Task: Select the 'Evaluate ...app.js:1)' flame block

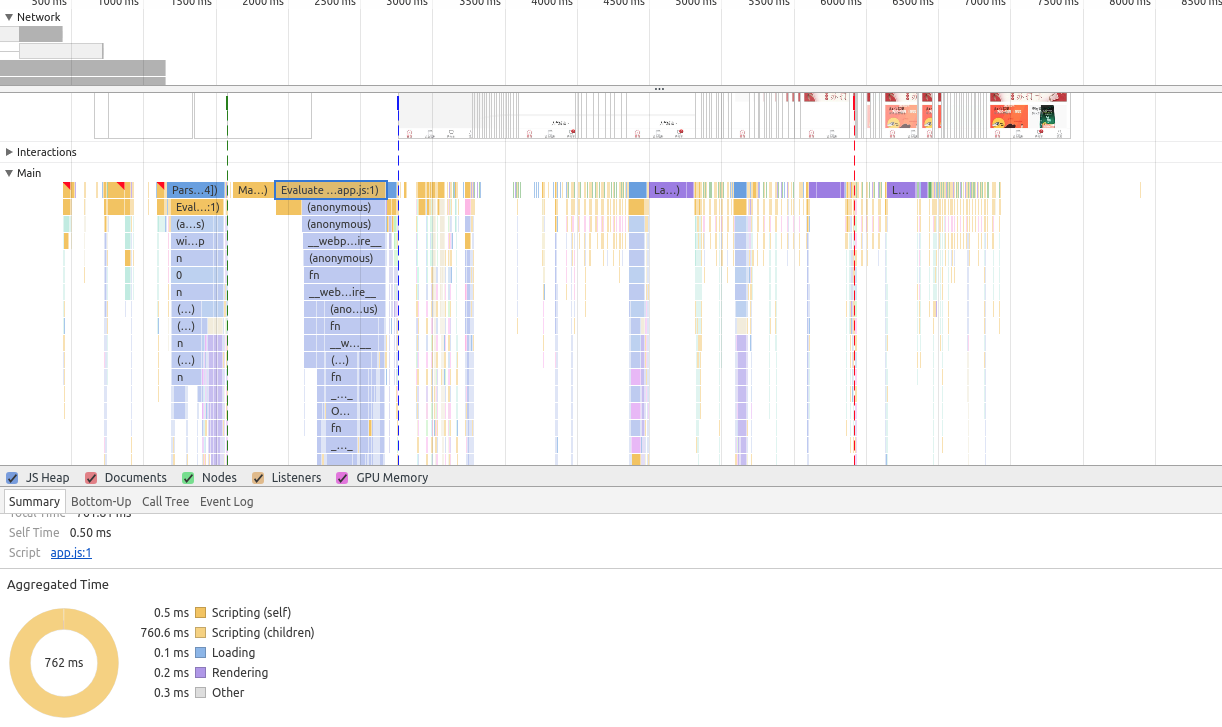Action: pos(331,190)
